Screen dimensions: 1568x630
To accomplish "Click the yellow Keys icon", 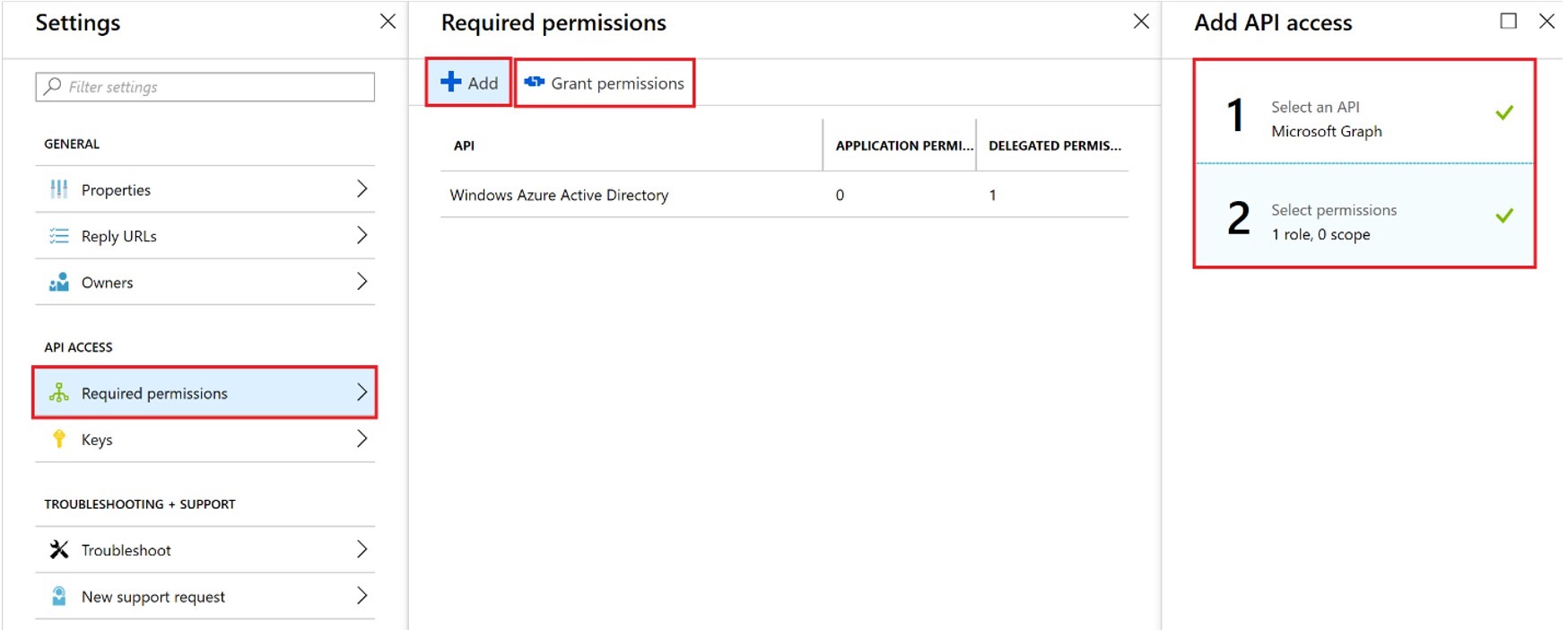I will click(x=59, y=439).
